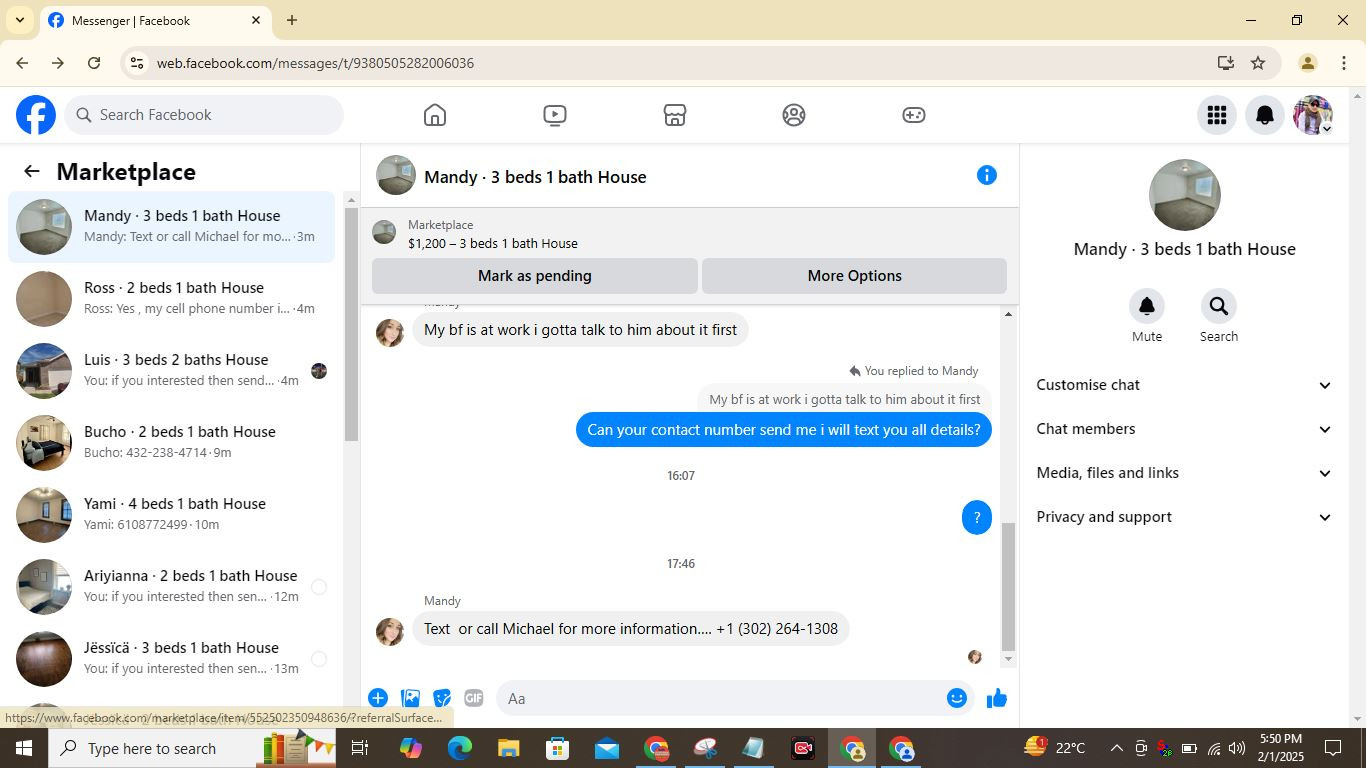Open the Facebook logo home link
The image size is (1366, 768).
pyautogui.click(x=36, y=115)
